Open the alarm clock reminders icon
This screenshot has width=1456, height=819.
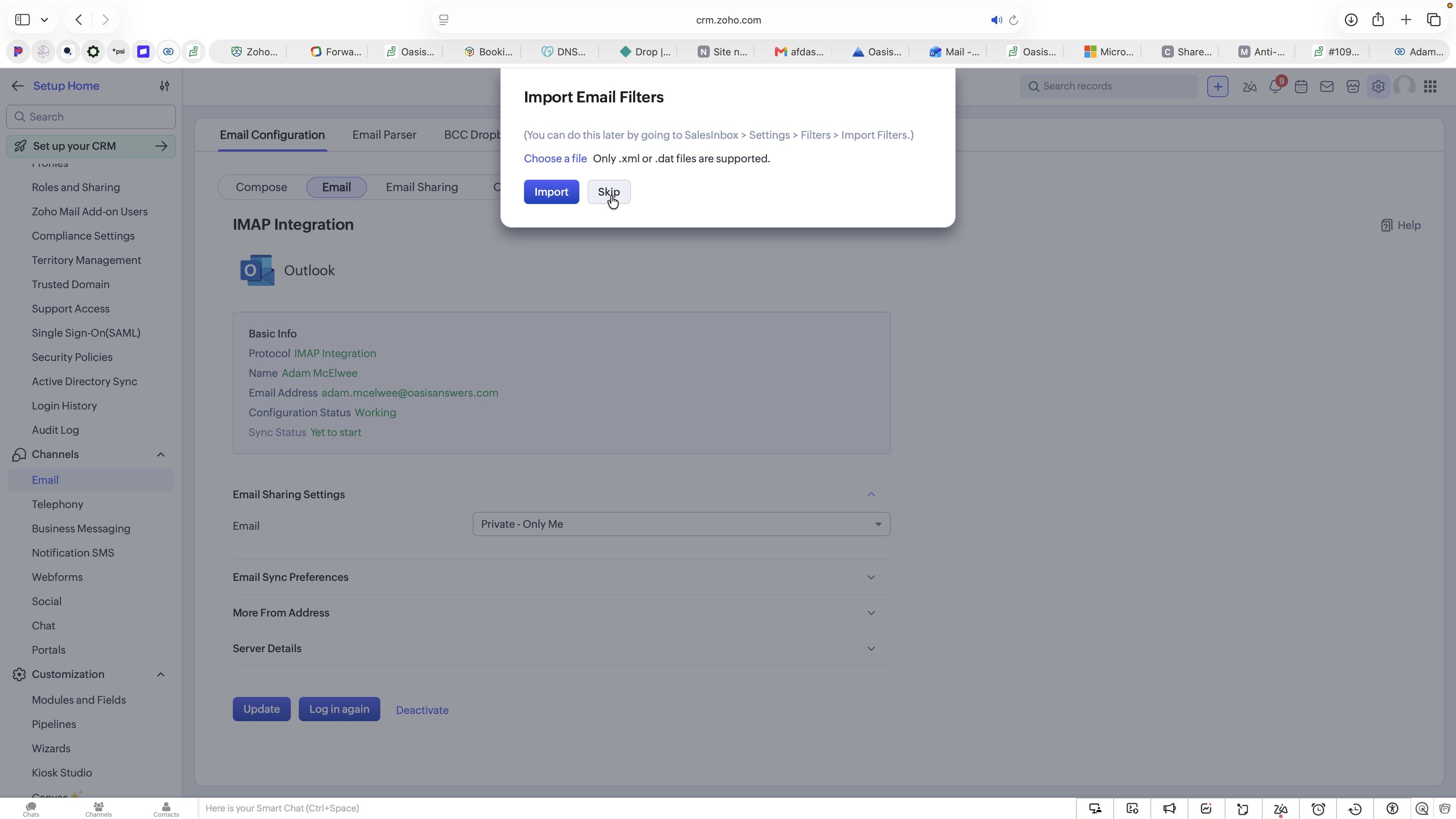[1318, 809]
